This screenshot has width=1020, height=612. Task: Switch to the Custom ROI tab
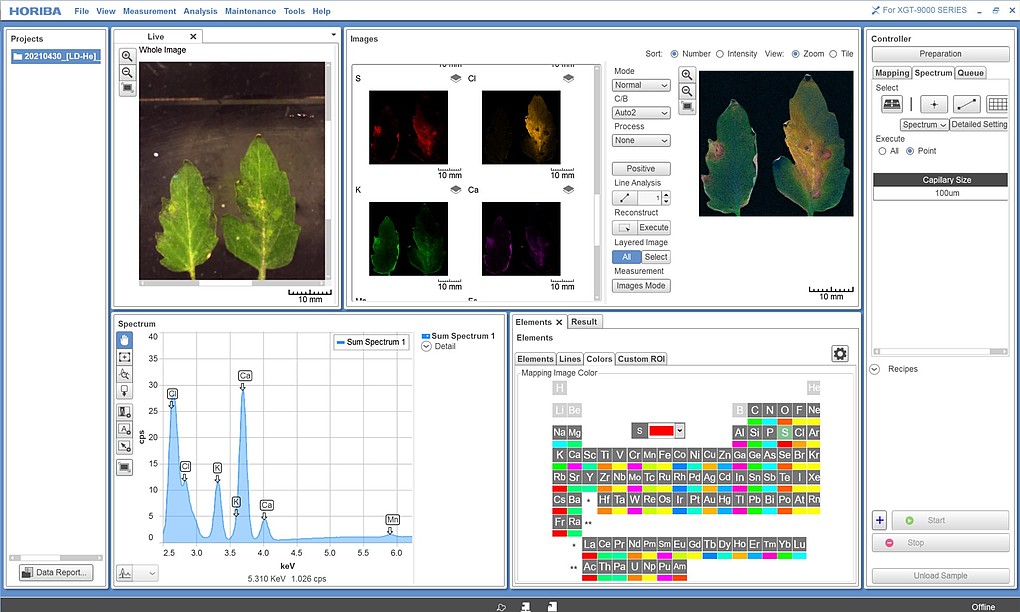[640, 359]
